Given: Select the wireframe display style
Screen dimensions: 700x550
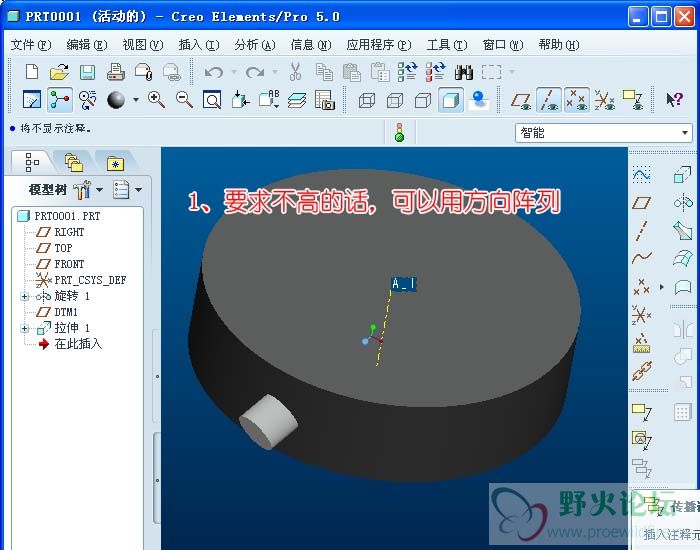Looking at the screenshot, I should point(367,100).
